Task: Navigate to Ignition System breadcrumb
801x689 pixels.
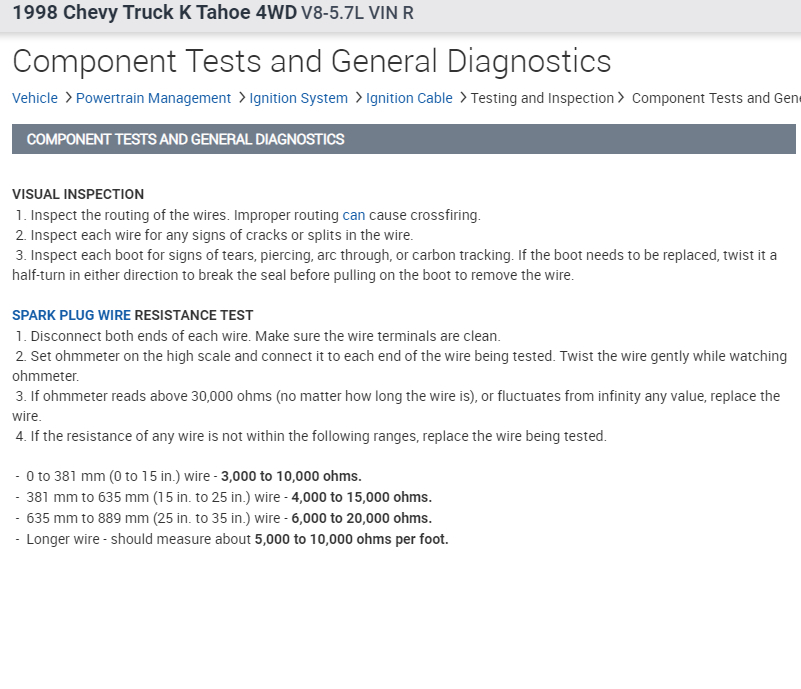Action: click(x=298, y=98)
